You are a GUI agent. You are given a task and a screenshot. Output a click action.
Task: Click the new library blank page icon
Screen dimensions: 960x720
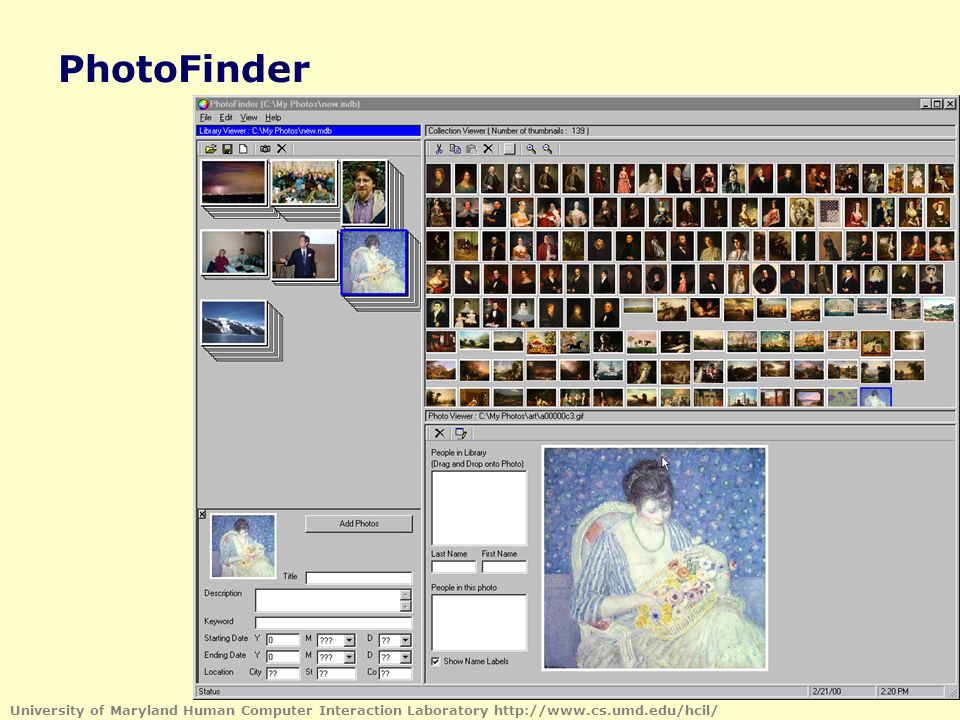[x=243, y=149]
